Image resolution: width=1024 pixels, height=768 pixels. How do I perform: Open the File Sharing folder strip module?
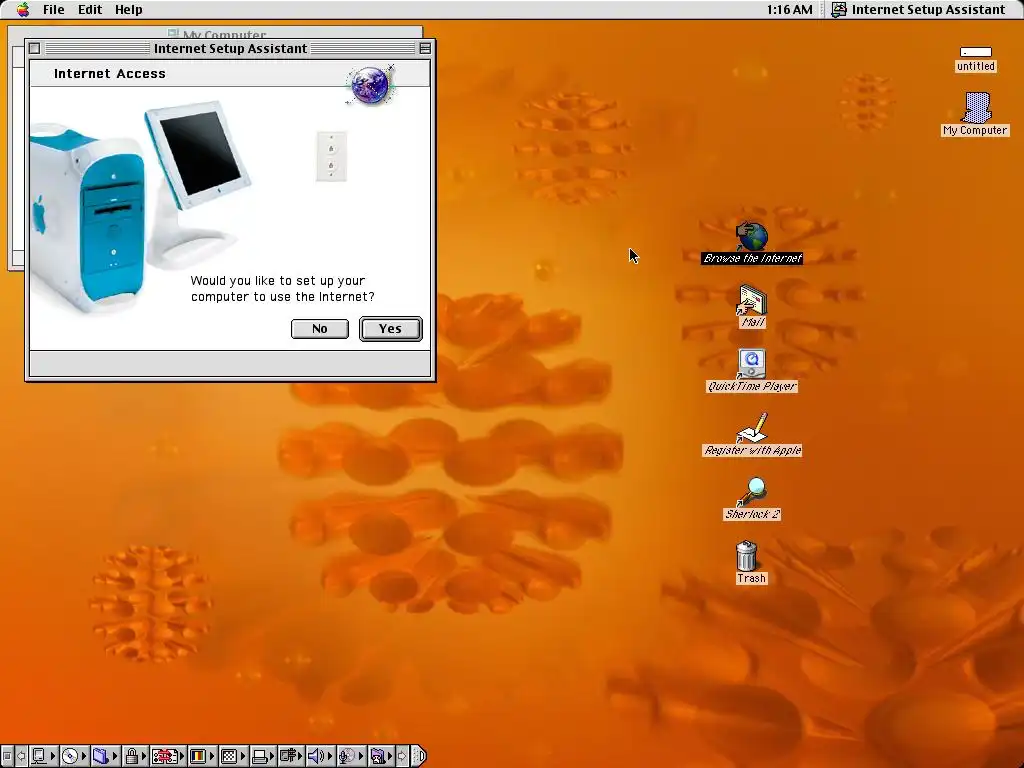tap(105, 756)
